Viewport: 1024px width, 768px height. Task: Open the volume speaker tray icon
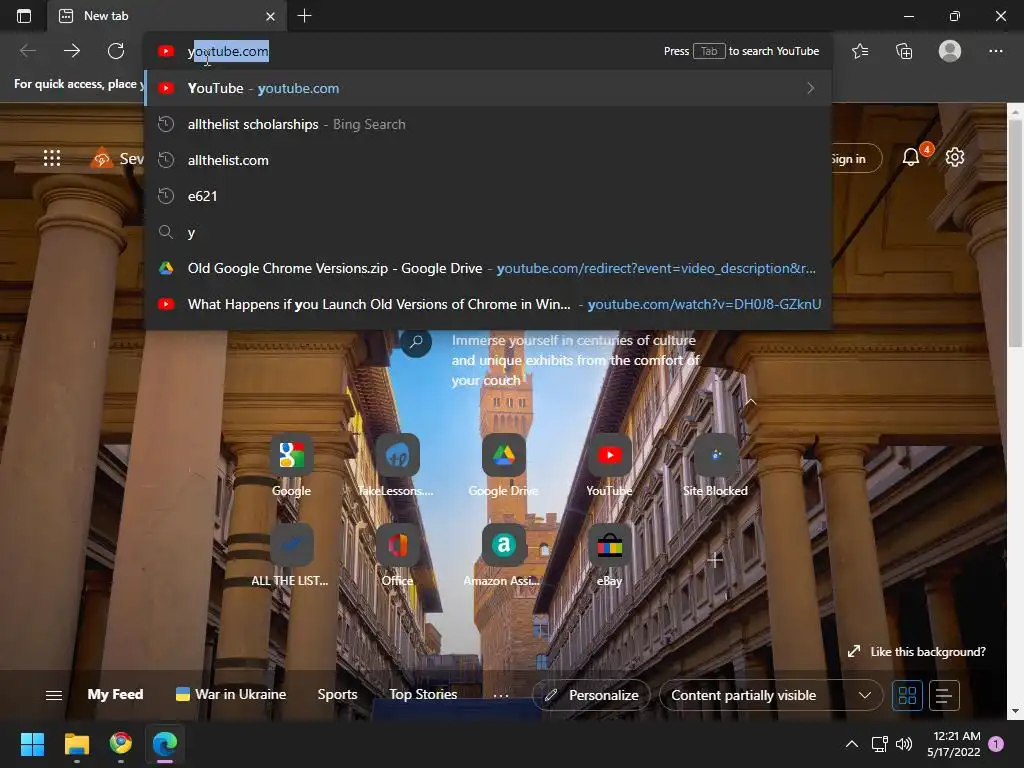click(904, 744)
